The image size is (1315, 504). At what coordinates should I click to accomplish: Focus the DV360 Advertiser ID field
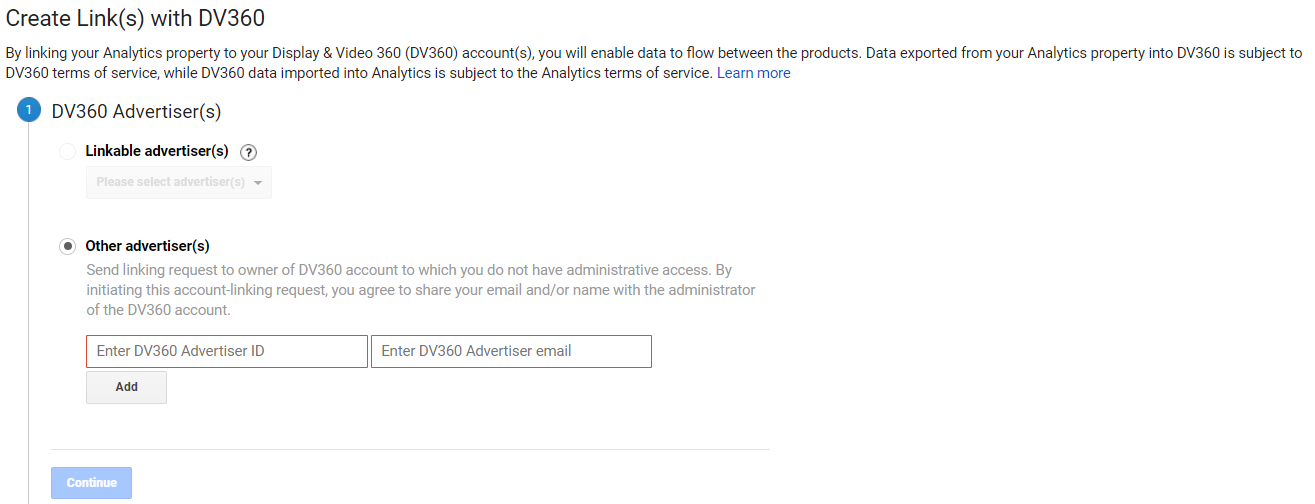pos(227,351)
